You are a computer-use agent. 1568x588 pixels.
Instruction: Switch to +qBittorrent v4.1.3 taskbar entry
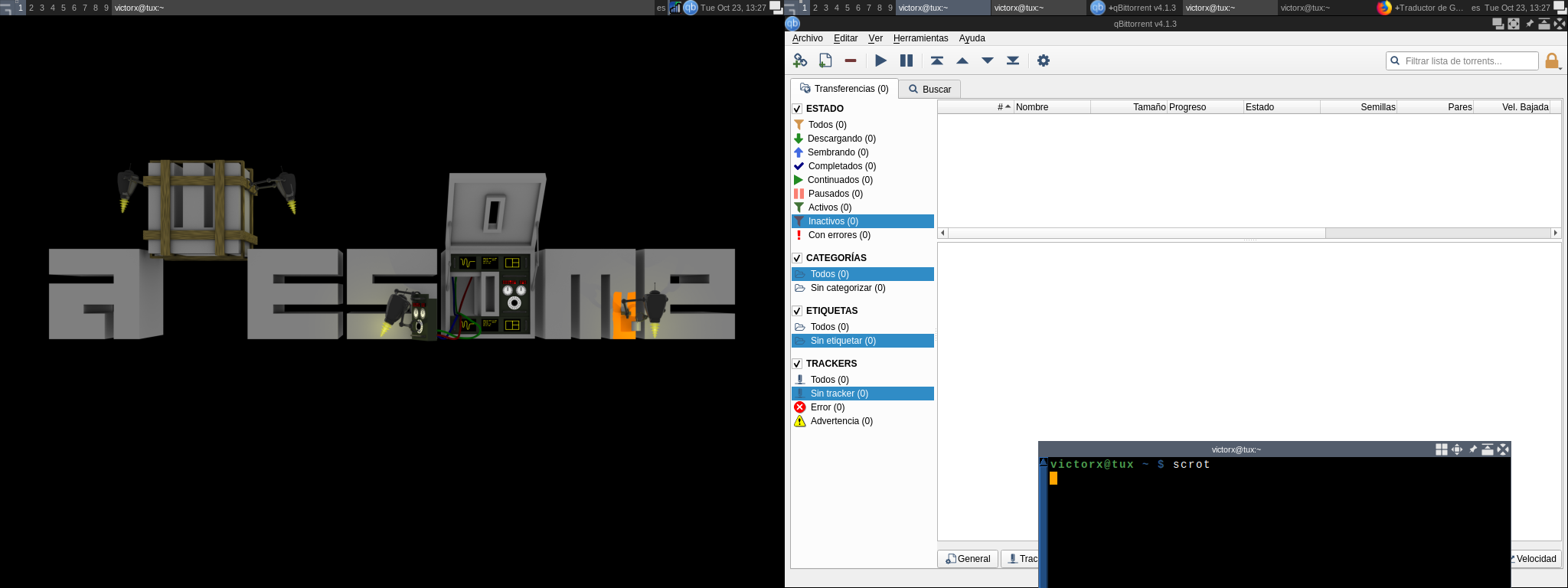[1135, 8]
